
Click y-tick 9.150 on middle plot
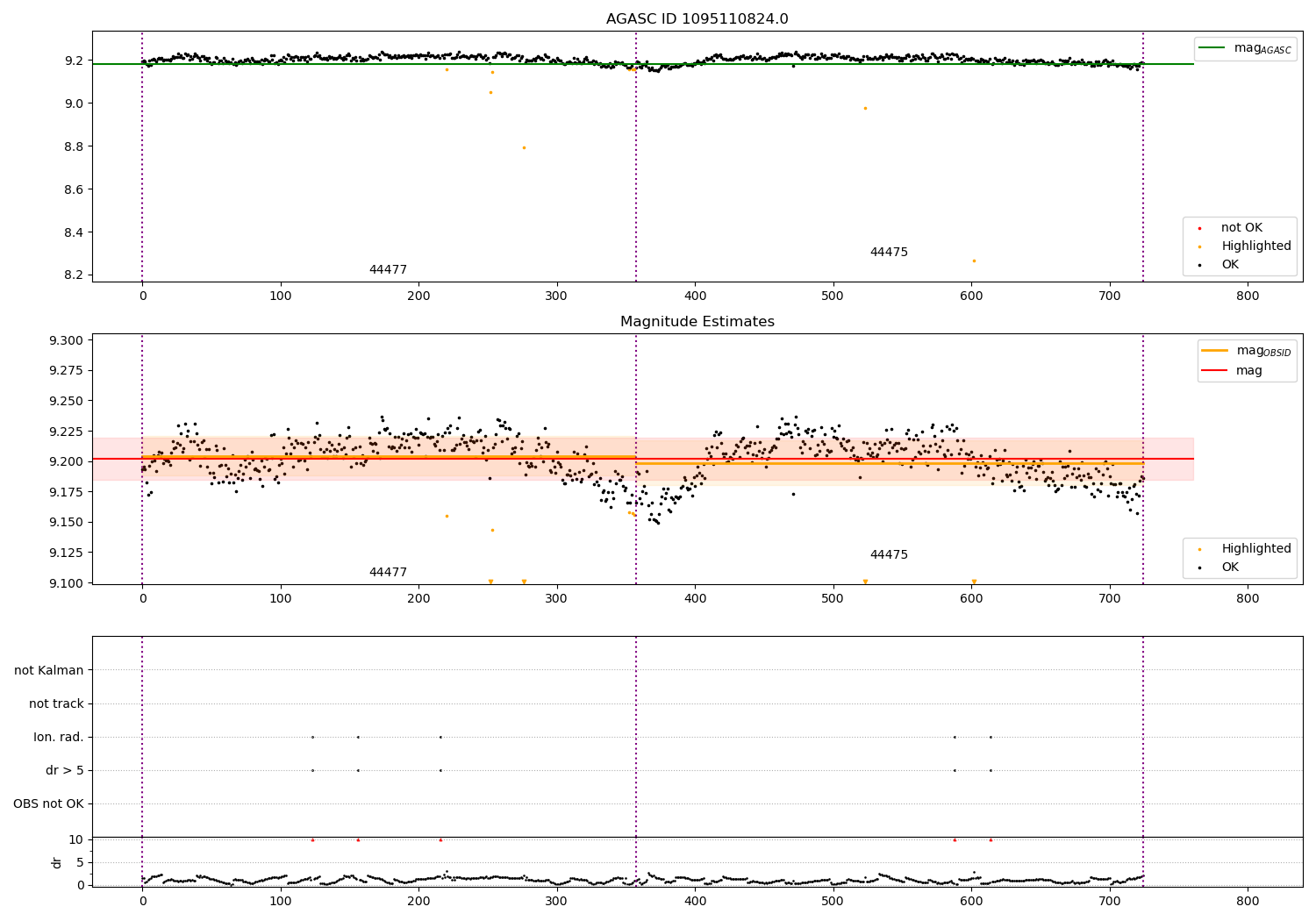(x=67, y=523)
